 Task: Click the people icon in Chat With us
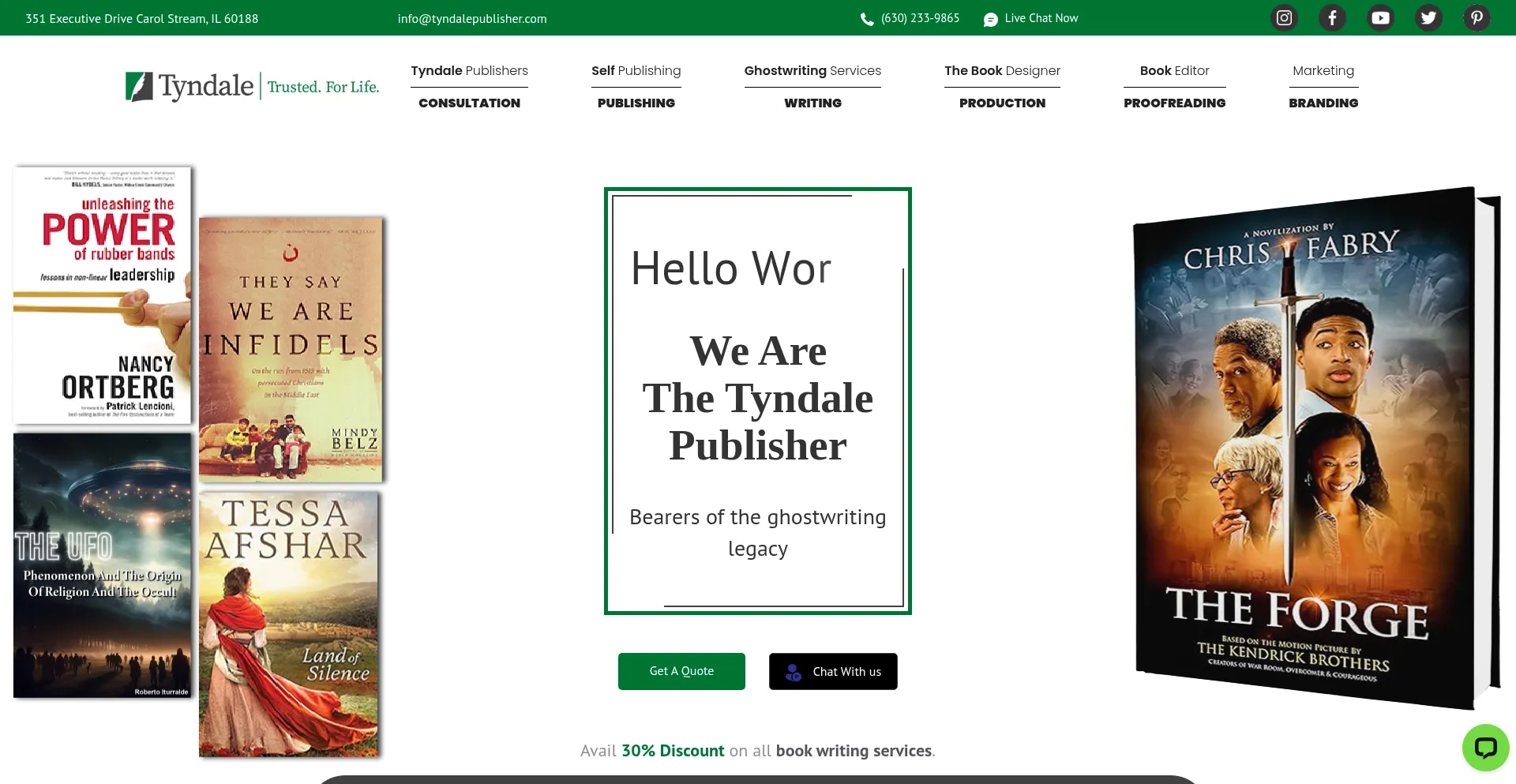794,672
